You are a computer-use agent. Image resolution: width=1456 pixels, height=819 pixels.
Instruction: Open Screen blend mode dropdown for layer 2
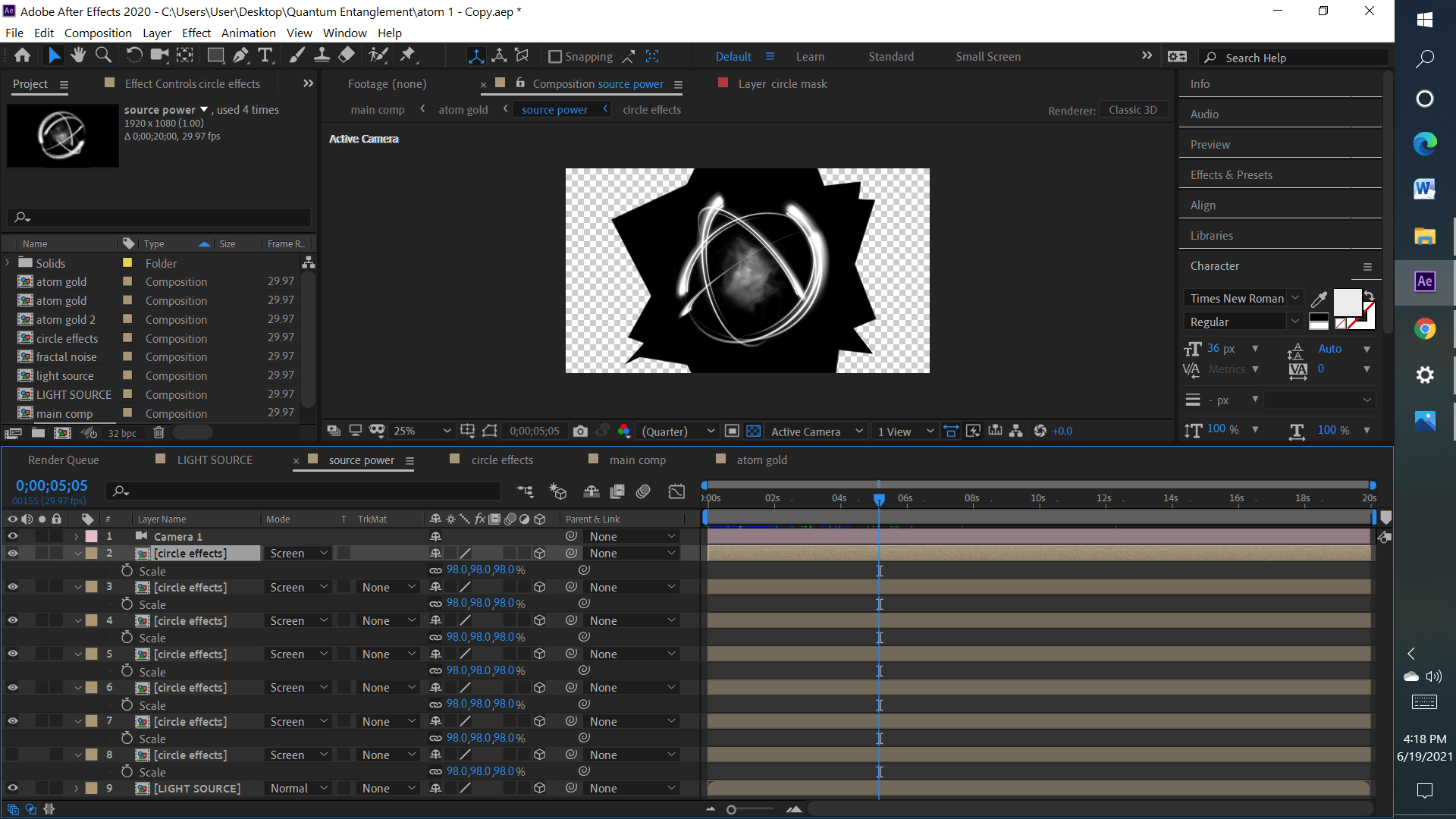click(x=299, y=554)
